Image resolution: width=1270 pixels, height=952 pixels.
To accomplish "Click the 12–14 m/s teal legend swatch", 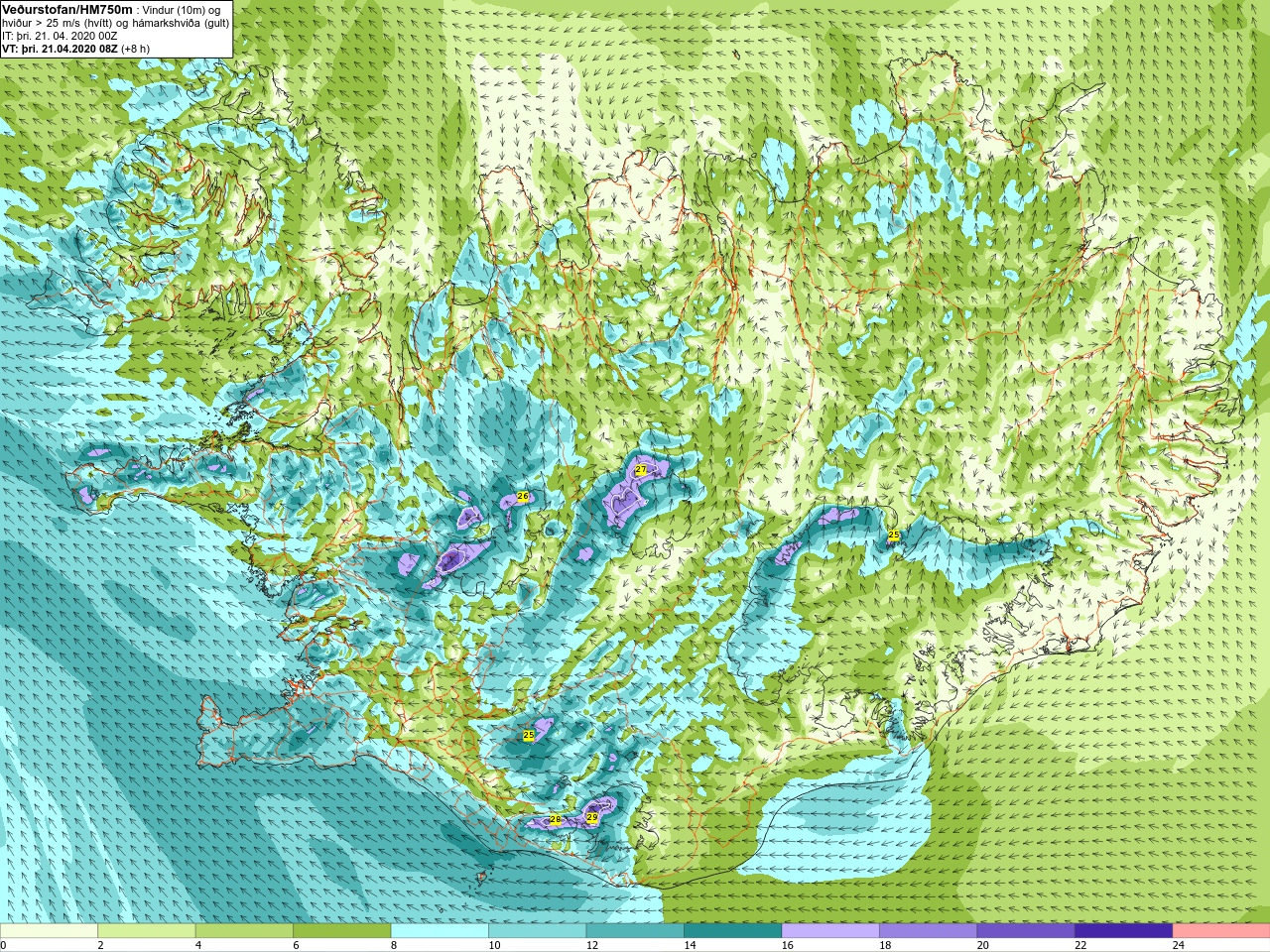I will (635, 931).
